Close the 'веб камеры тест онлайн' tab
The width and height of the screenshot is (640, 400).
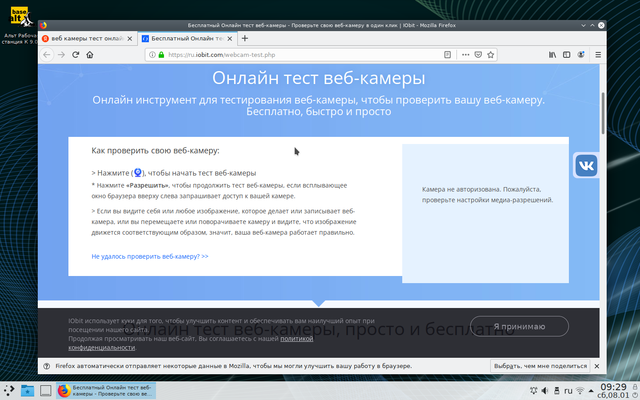point(130,39)
